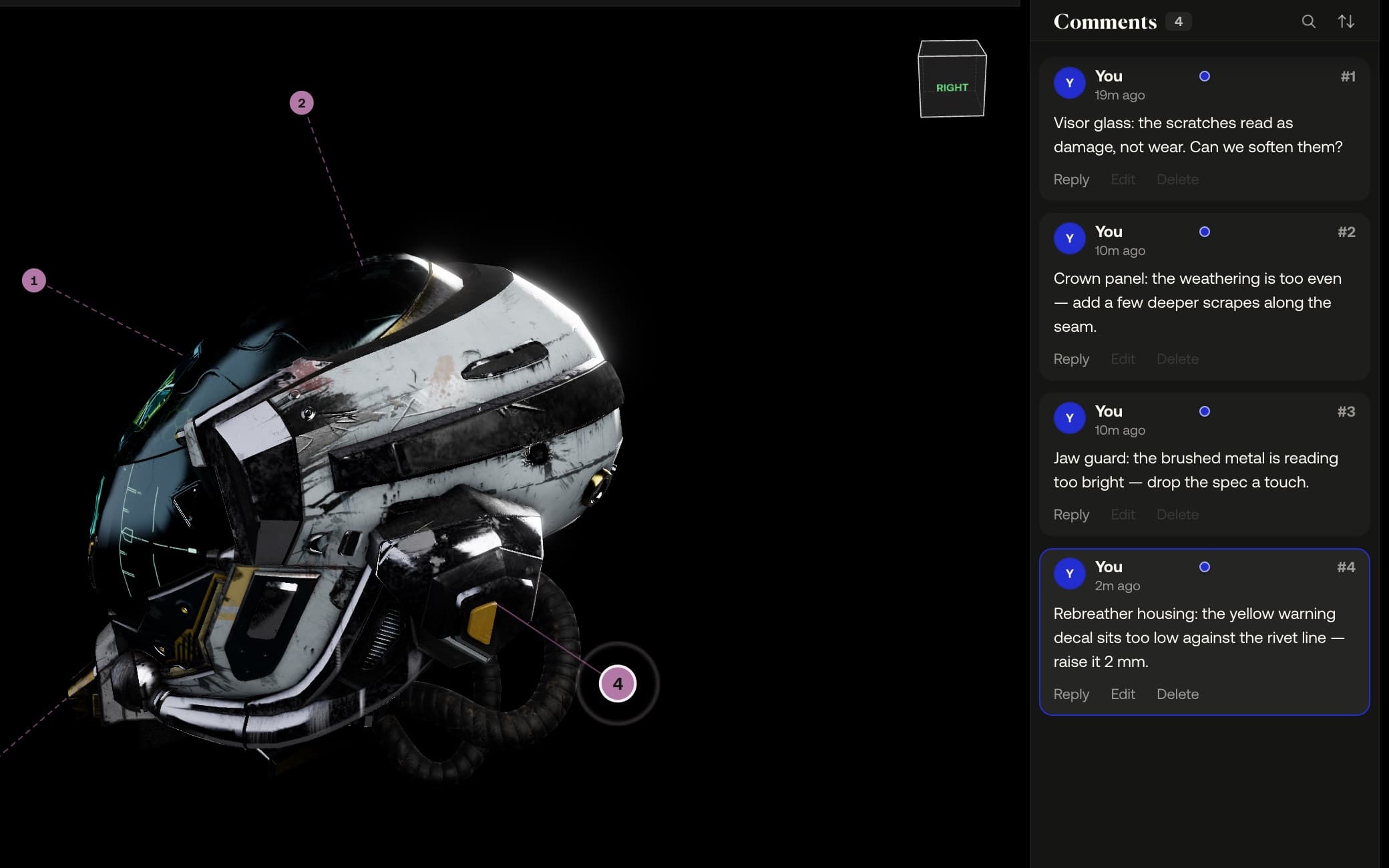Click Delete on the Visor glass comment
Image resolution: width=1389 pixels, height=868 pixels.
pyautogui.click(x=1177, y=180)
